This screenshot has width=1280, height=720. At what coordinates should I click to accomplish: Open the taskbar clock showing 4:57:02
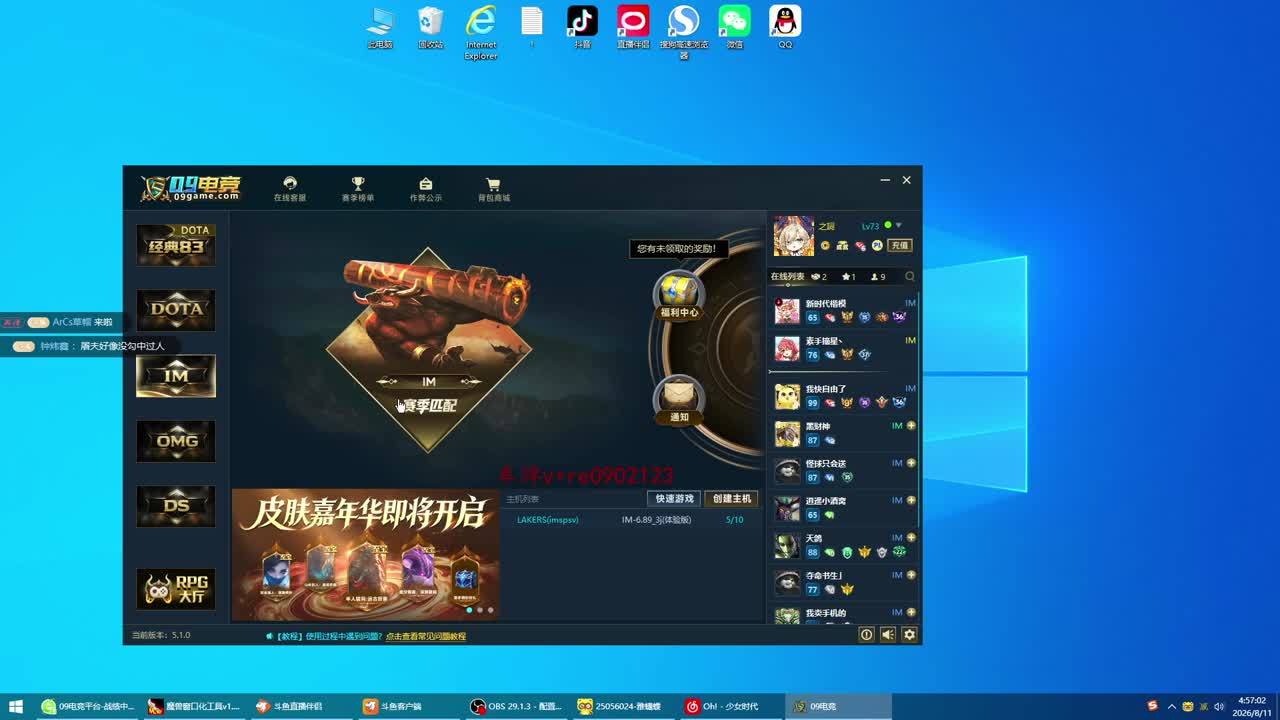[x=1252, y=706]
